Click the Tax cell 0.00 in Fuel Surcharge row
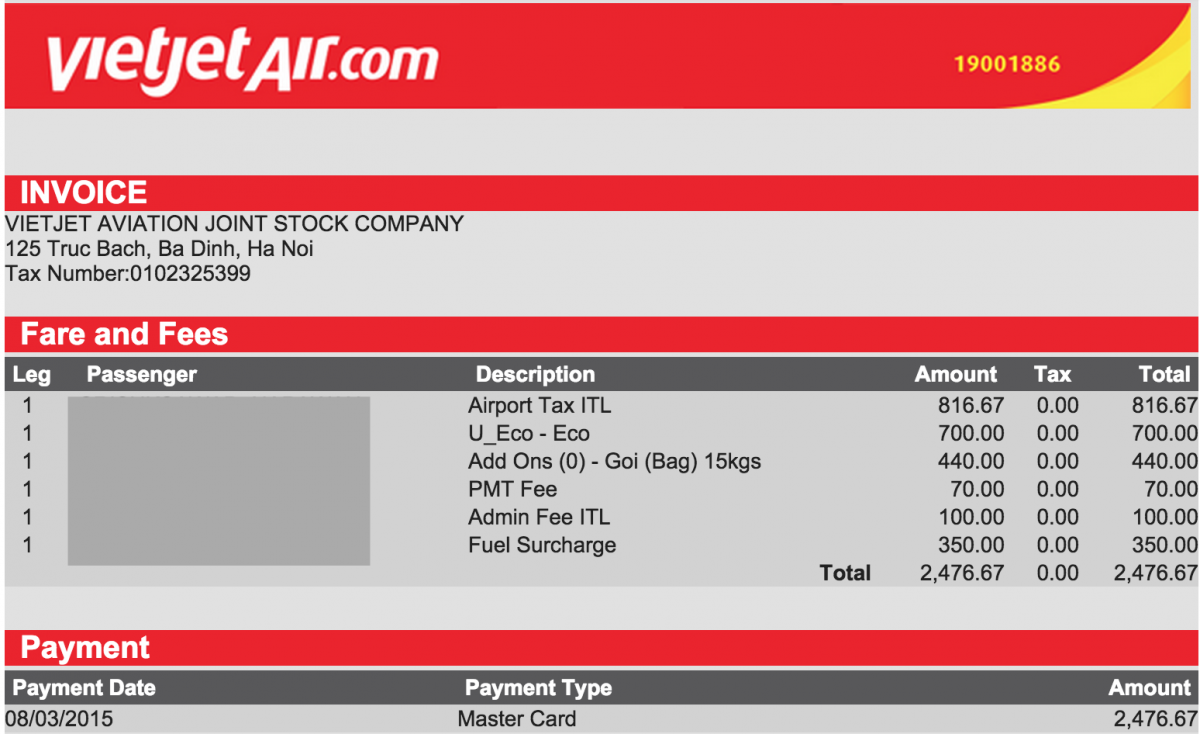The width and height of the screenshot is (1200, 734). point(1058,546)
